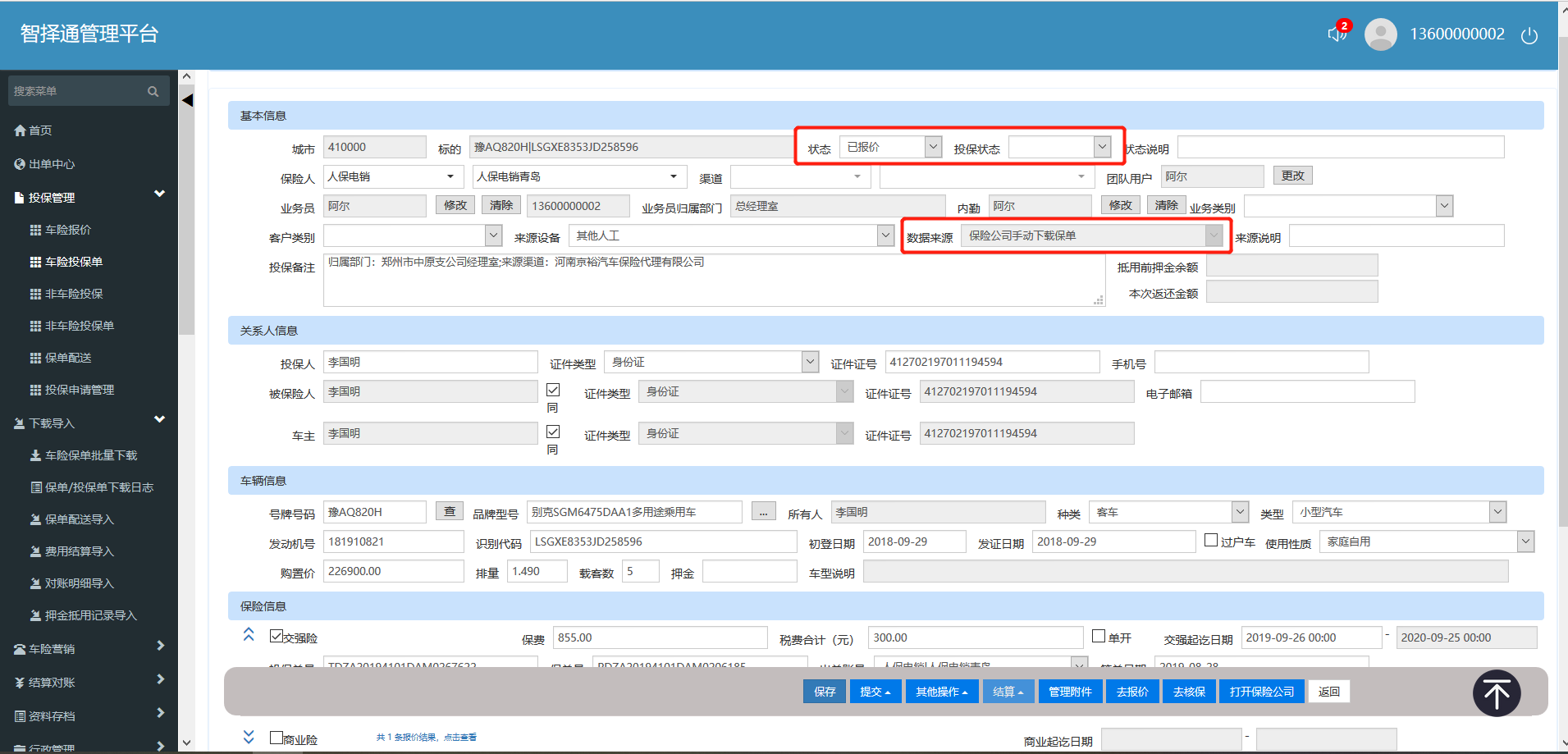Click the power logout icon
Viewport: 1568px width, 754px height.
tap(1529, 35)
